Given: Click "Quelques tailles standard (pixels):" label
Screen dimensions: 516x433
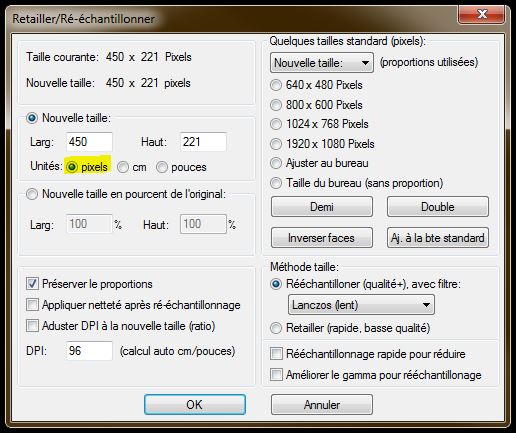Looking at the screenshot, I should click(x=347, y=41).
